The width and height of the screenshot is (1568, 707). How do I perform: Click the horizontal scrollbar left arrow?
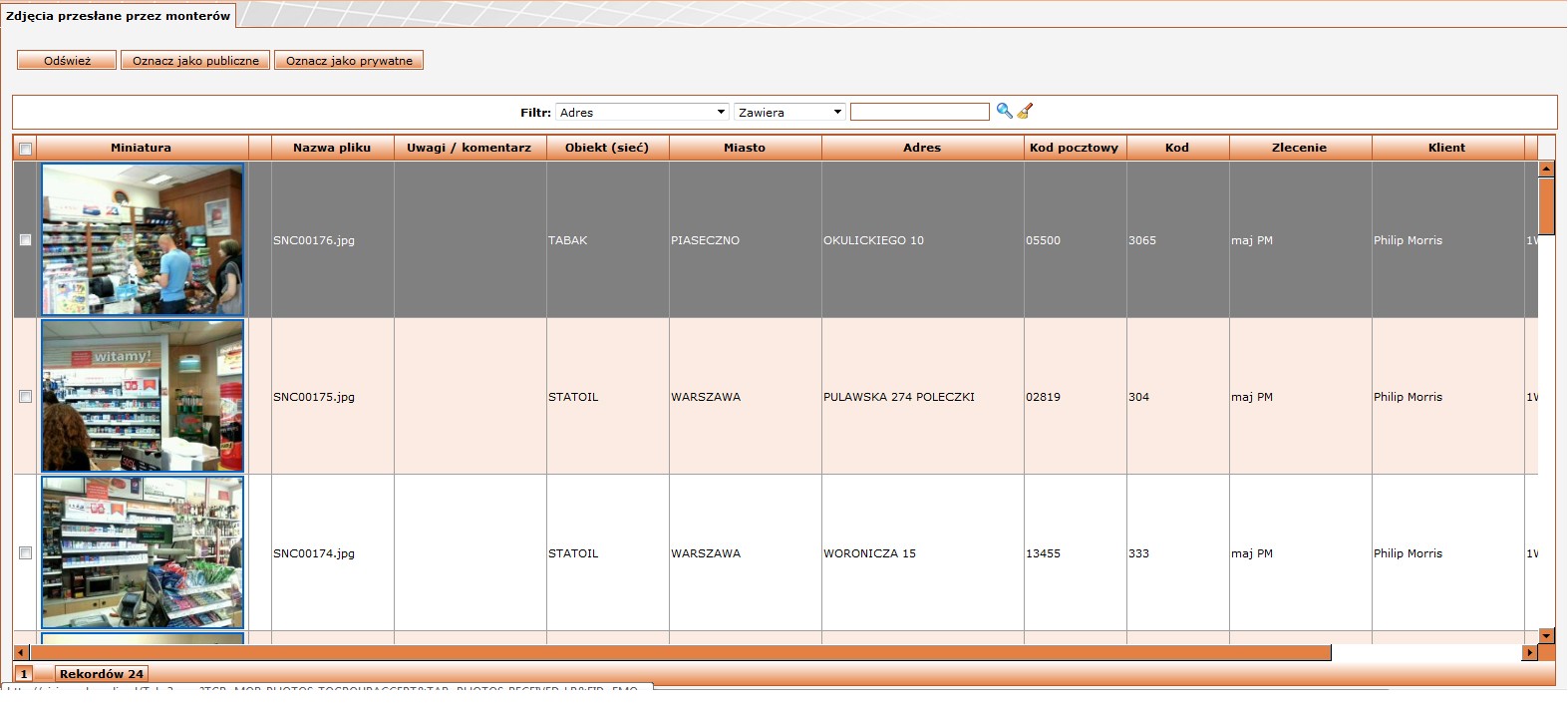pos(20,652)
